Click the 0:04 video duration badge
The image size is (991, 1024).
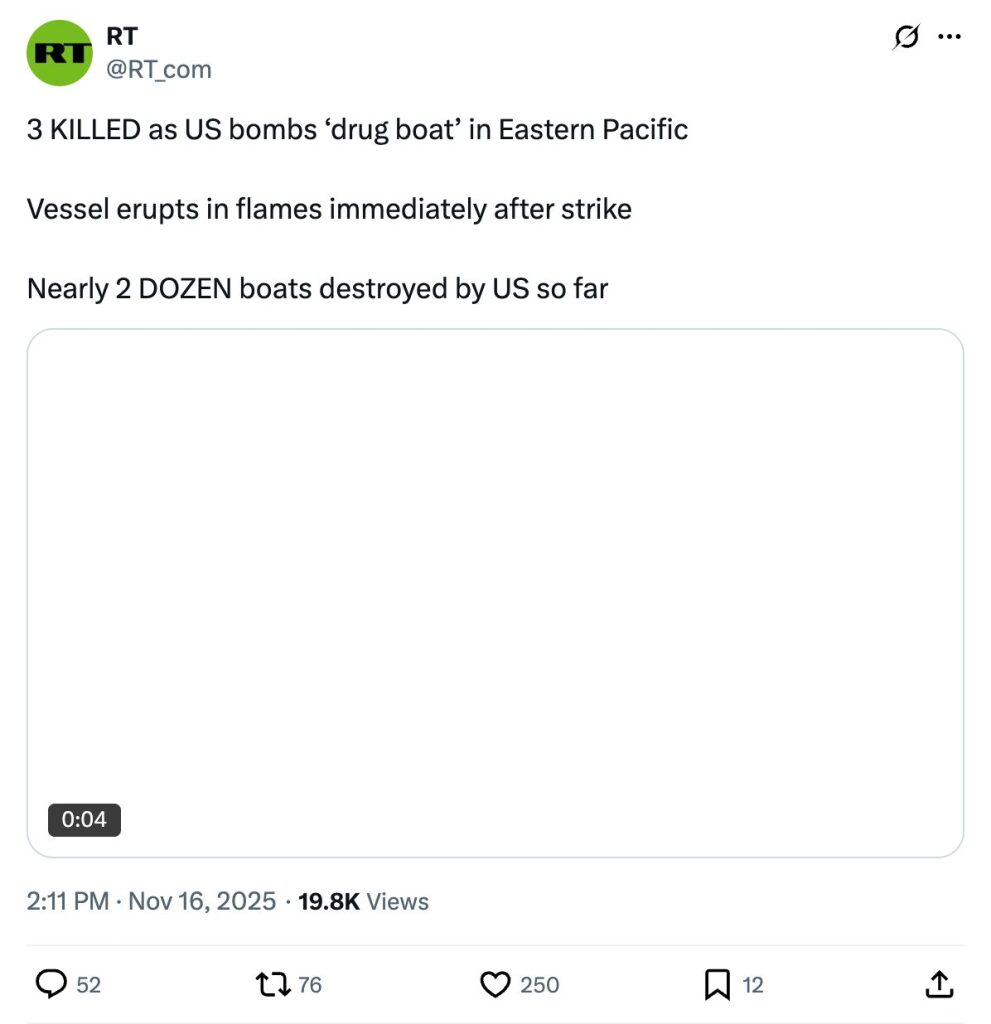click(x=84, y=819)
